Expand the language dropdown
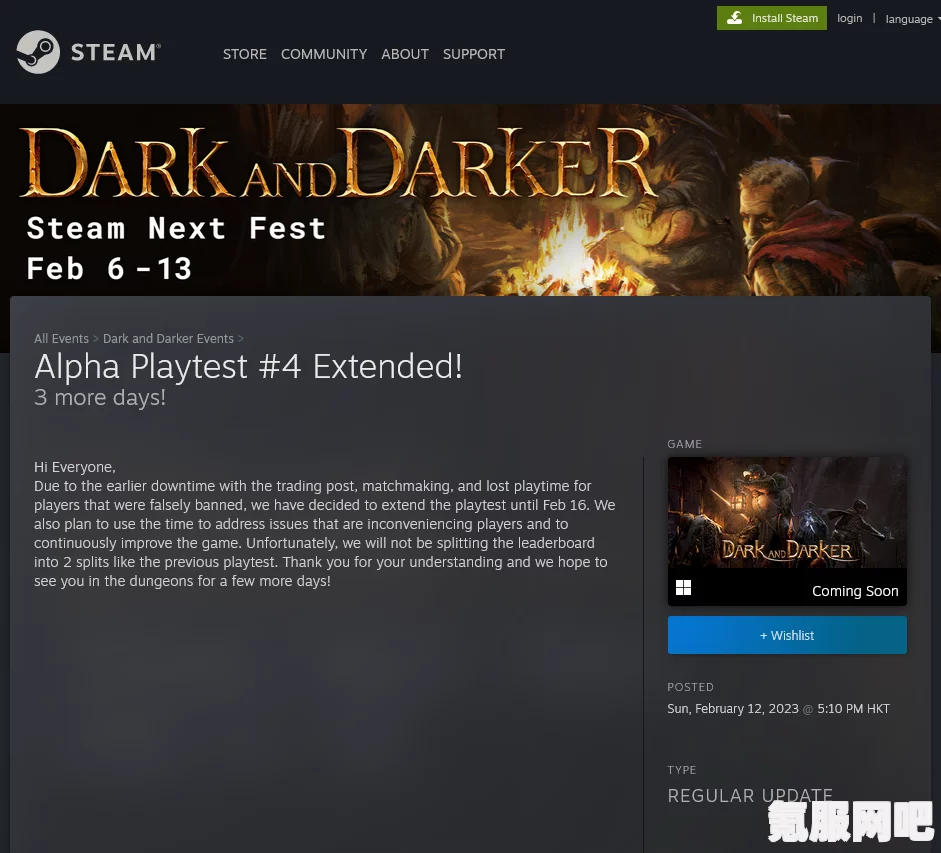The height and width of the screenshot is (853, 941). coord(912,19)
